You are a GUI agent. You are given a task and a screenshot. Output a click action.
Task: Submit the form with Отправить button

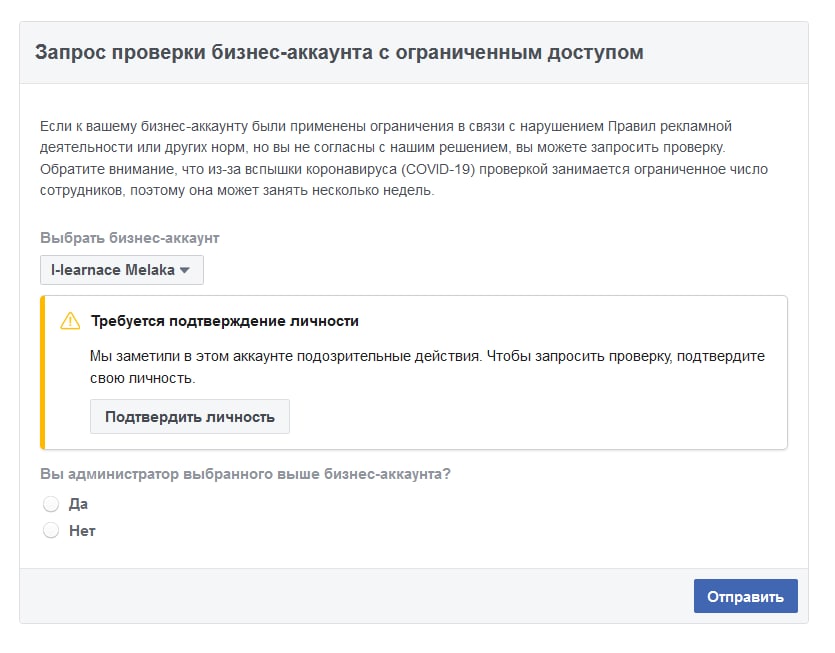[x=746, y=596]
